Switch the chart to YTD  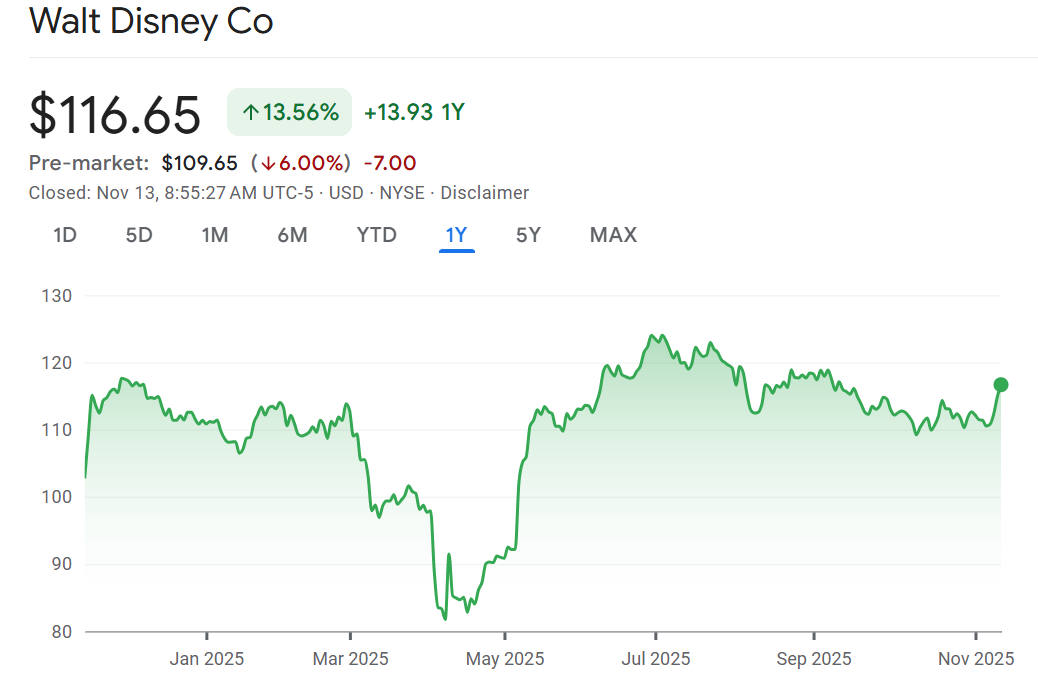pos(377,235)
